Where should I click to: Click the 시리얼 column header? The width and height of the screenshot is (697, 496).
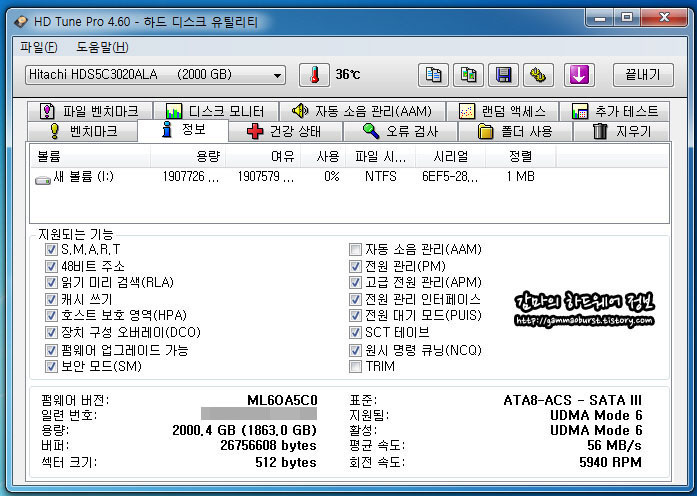click(x=451, y=156)
